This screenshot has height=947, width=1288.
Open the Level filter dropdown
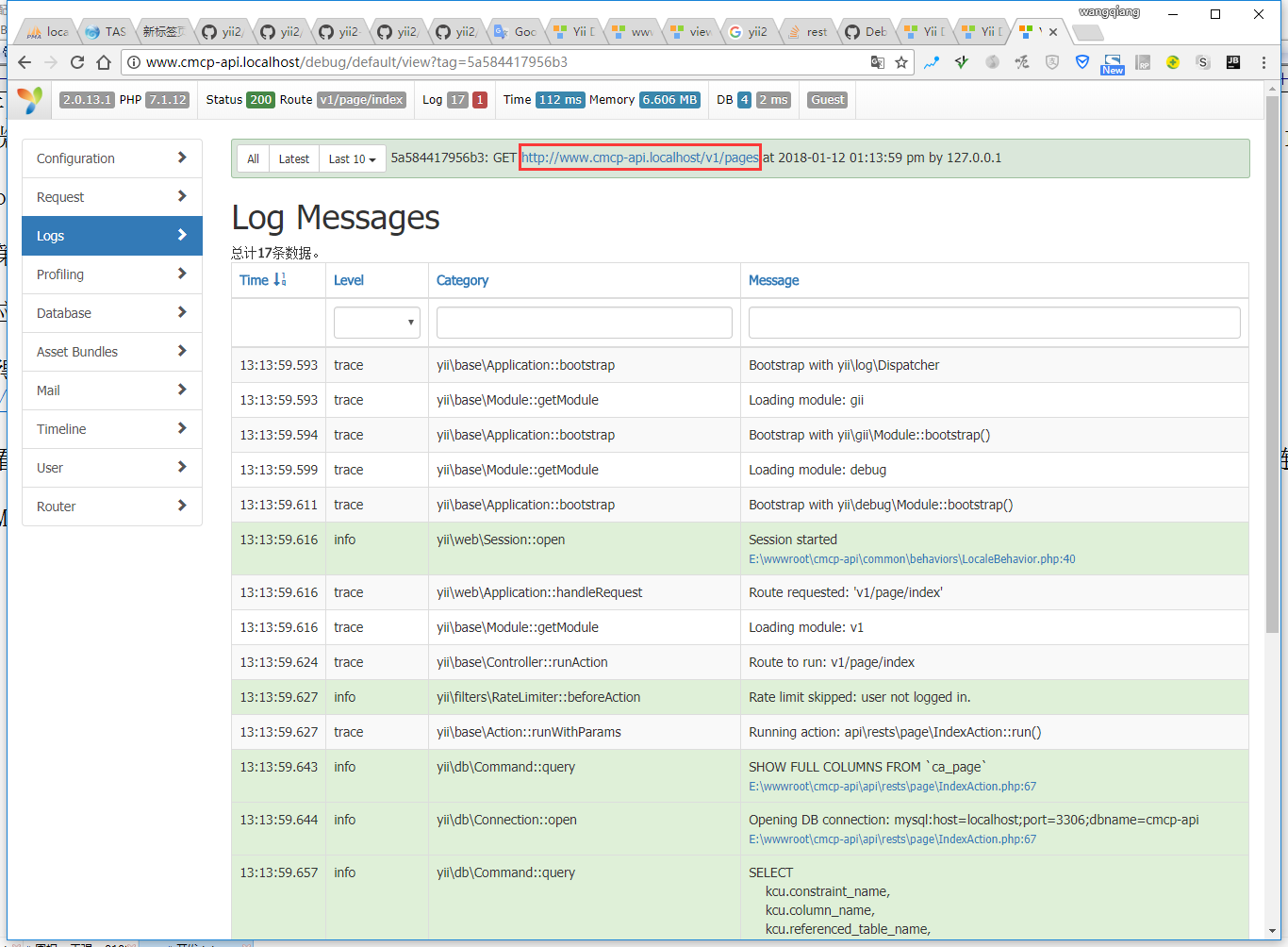point(376,323)
